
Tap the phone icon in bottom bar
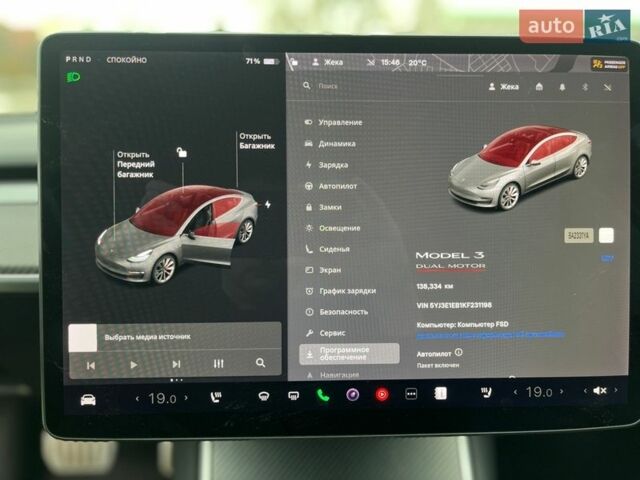[x=323, y=394]
